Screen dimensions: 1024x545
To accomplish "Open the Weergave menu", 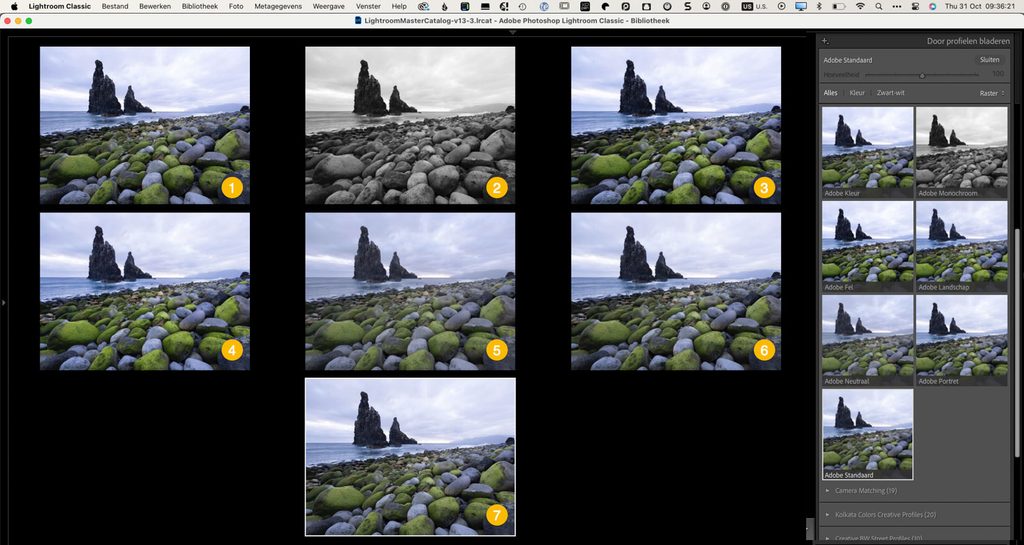I will coord(327,6).
